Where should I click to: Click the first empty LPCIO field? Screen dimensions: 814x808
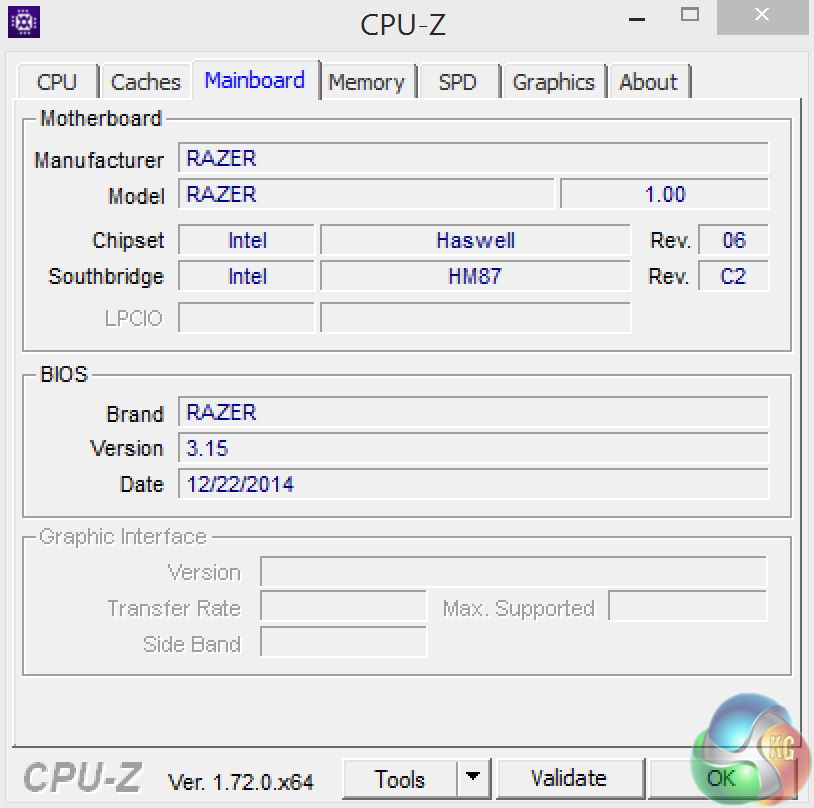(247, 318)
